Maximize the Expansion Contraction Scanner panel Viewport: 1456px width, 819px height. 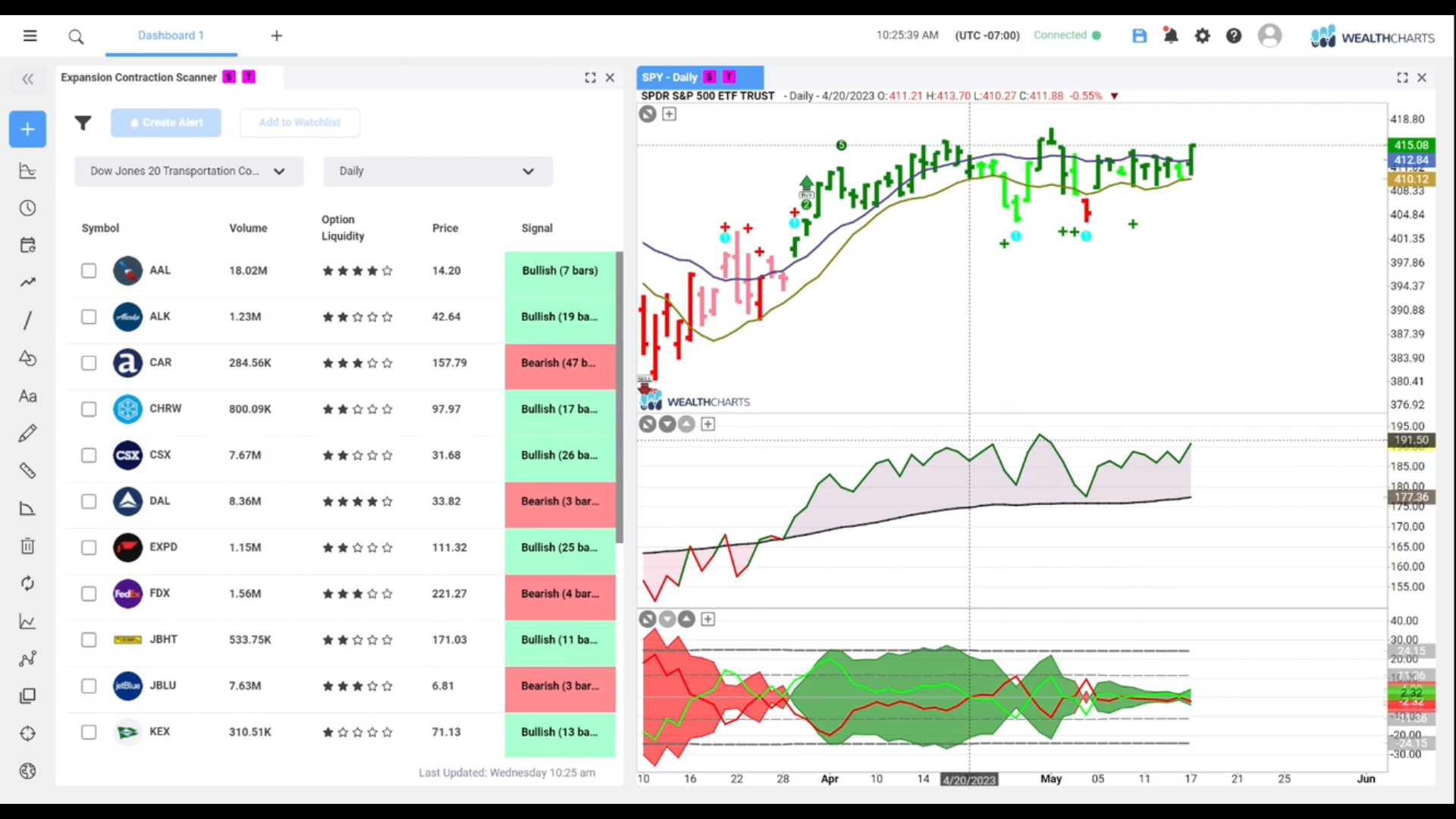tap(590, 77)
